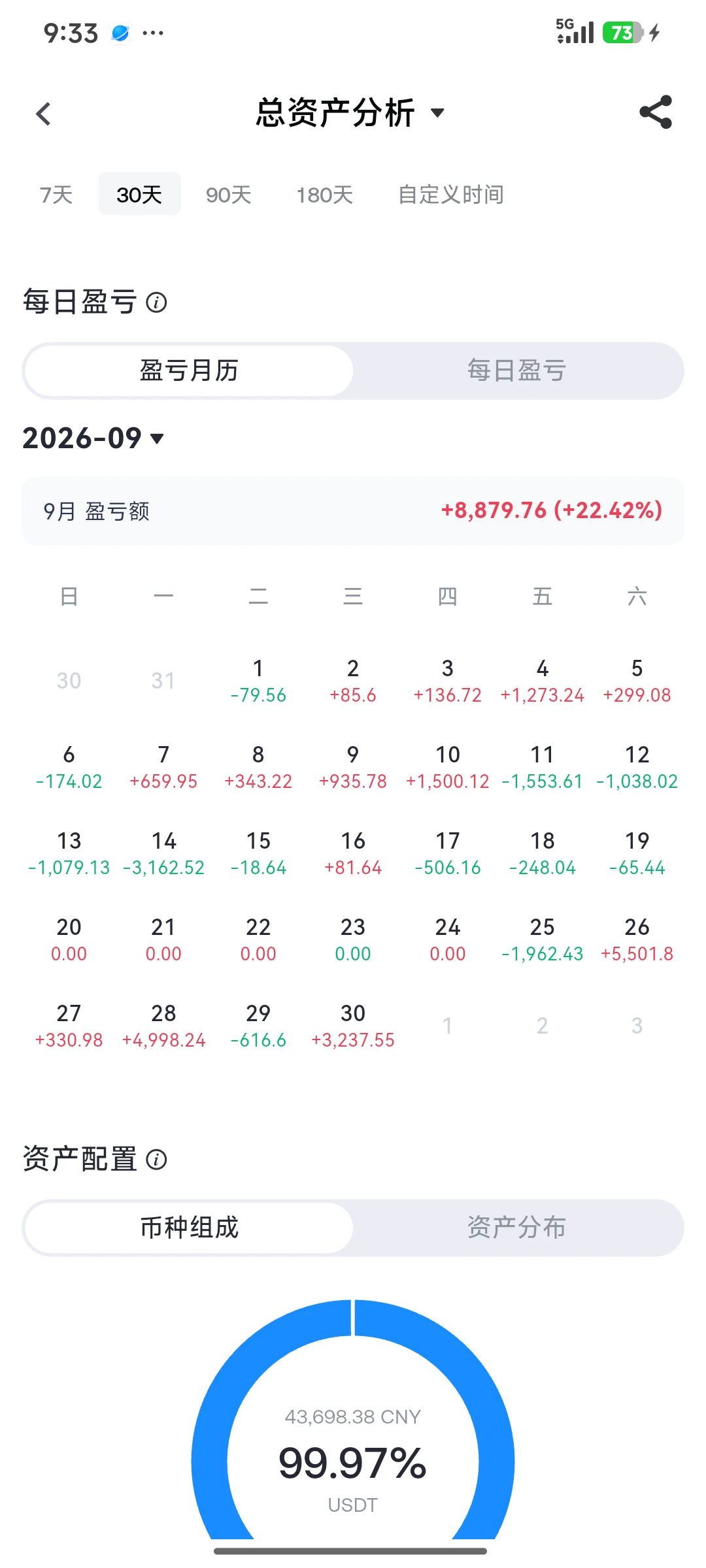Select the 90天 range tab

point(229,194)
